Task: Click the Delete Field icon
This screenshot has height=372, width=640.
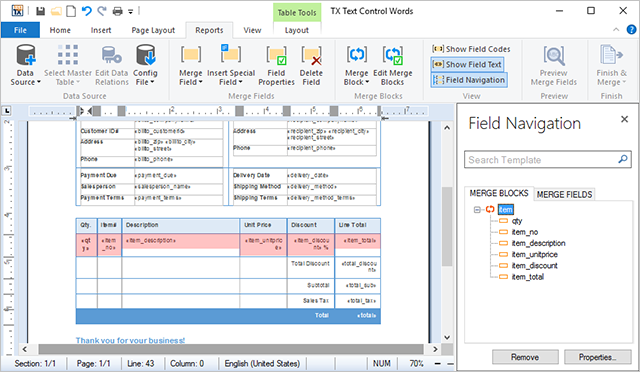Action: [311, 56]
